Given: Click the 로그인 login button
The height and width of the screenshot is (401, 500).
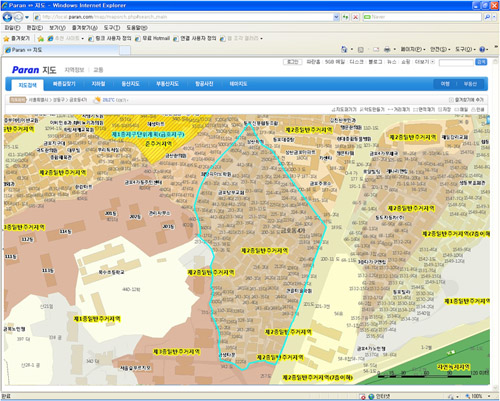Looking at the screenshot, I should pos(292,62).
